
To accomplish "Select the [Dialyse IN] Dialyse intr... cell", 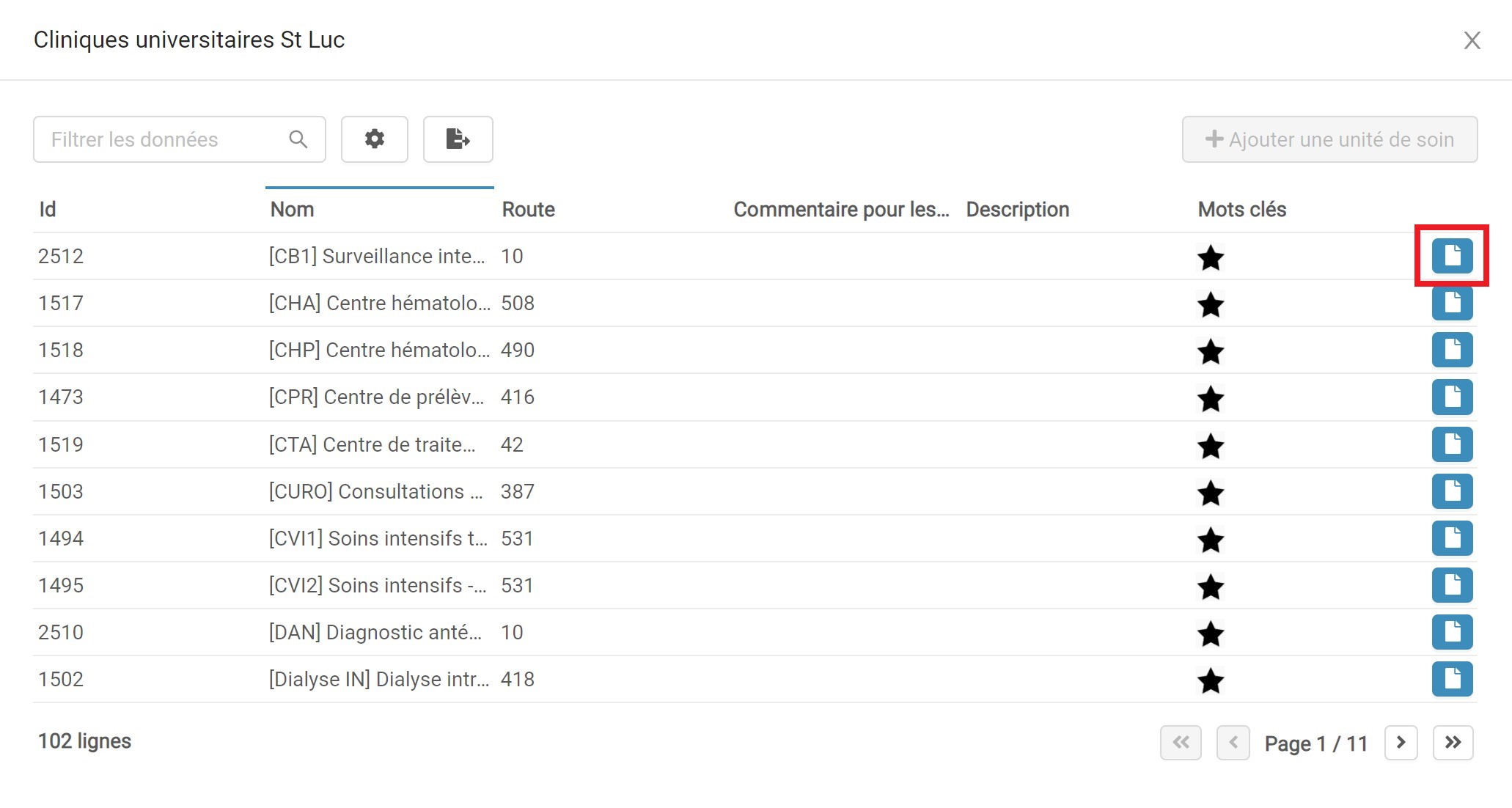I will tap(379, 680).
